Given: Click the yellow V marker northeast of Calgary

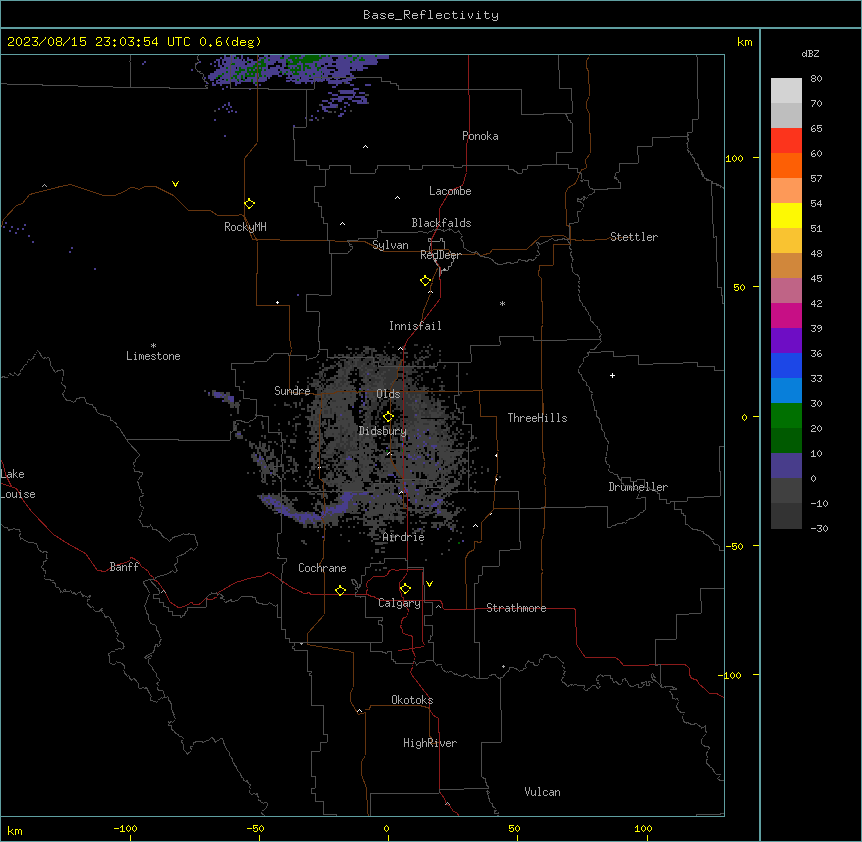Looking at the screenshot, I should [x=429, y=584].
